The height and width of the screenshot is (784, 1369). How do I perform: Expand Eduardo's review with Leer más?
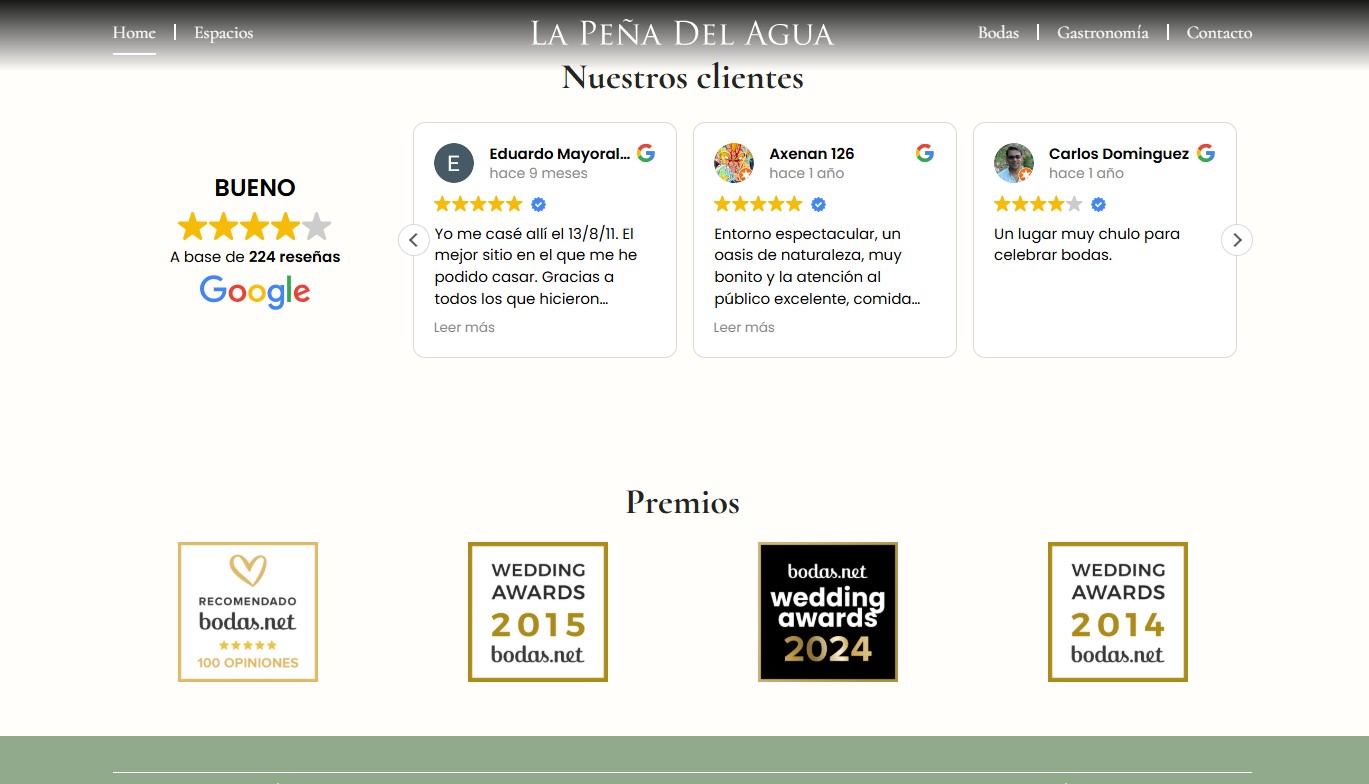point(464,327)
